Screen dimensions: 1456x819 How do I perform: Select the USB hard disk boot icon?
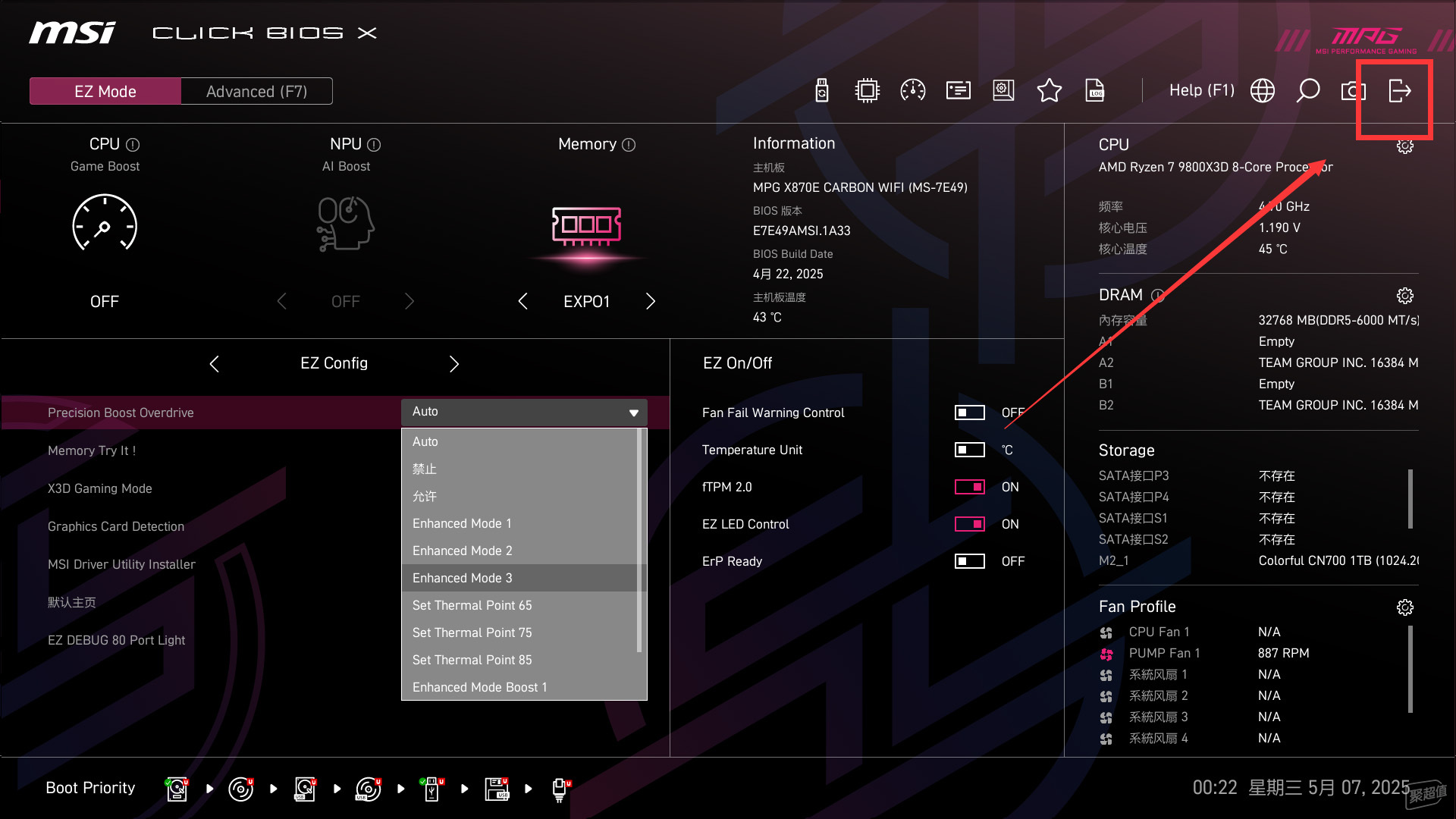(x=305, y=789)
